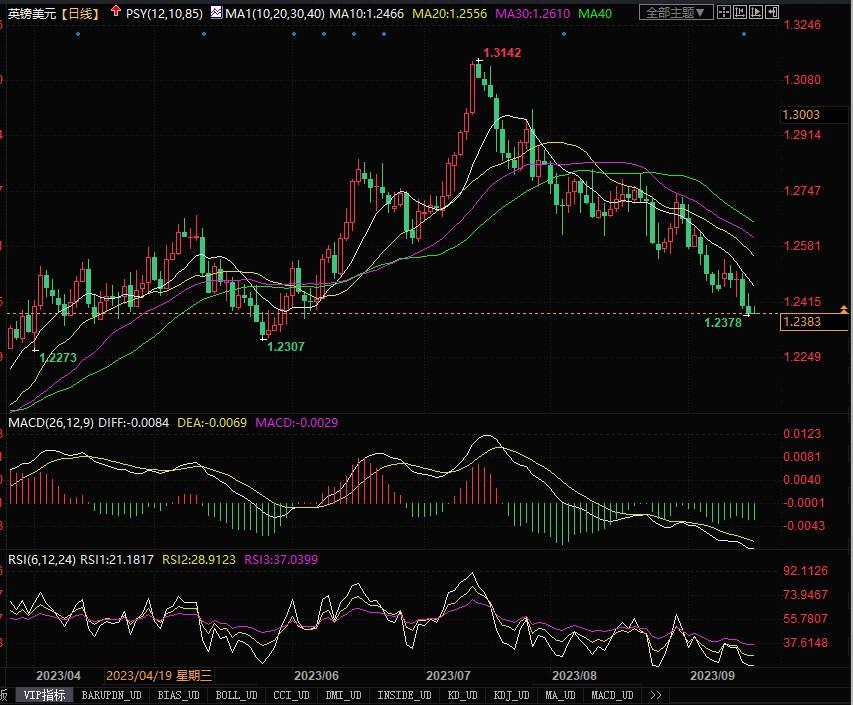Click the MA10:1.2466 value
The image size is (853, 705).
(x=367, y=14)
